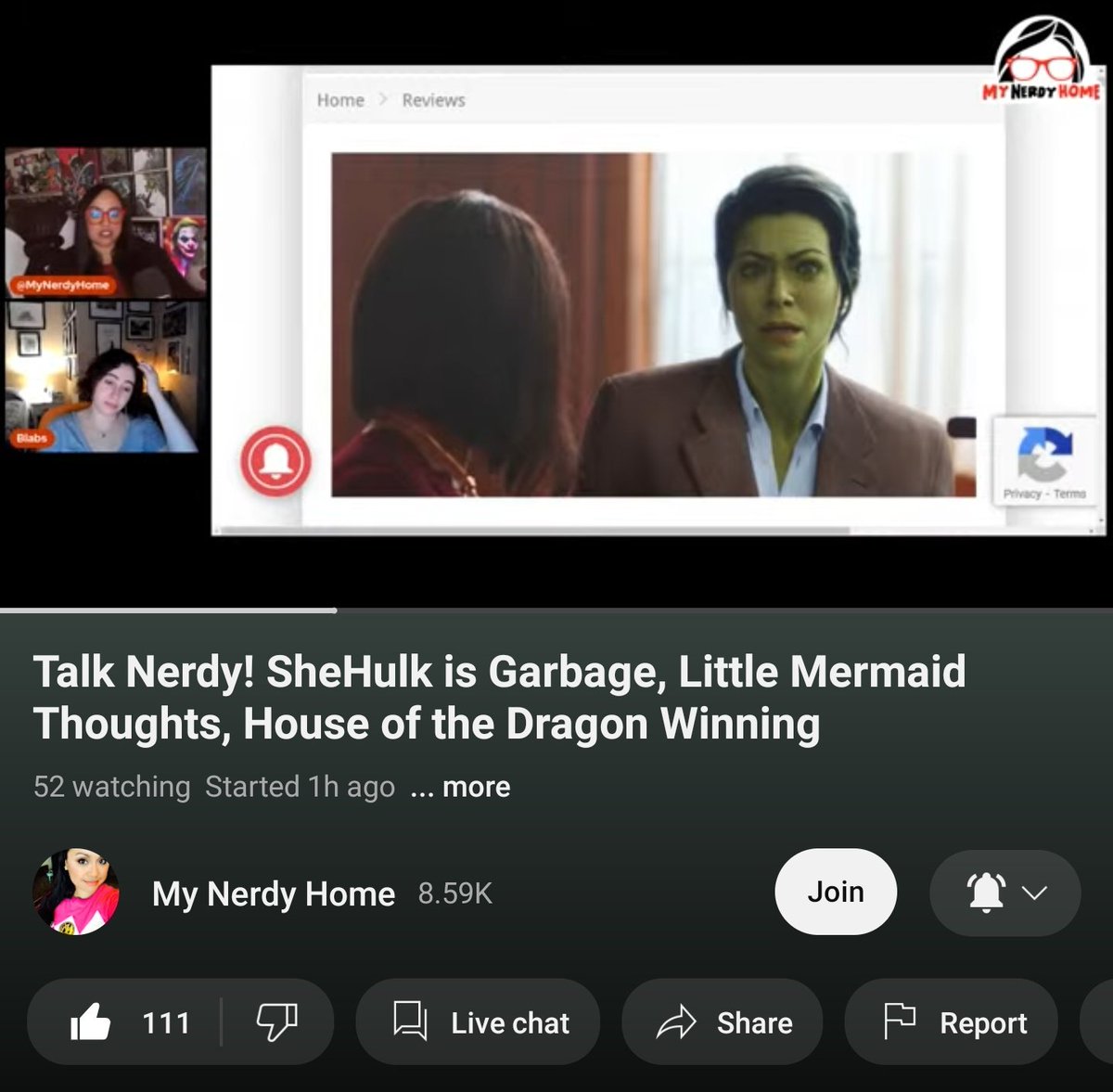Open the Live chat
1113x1092 pixels.
478,1022
